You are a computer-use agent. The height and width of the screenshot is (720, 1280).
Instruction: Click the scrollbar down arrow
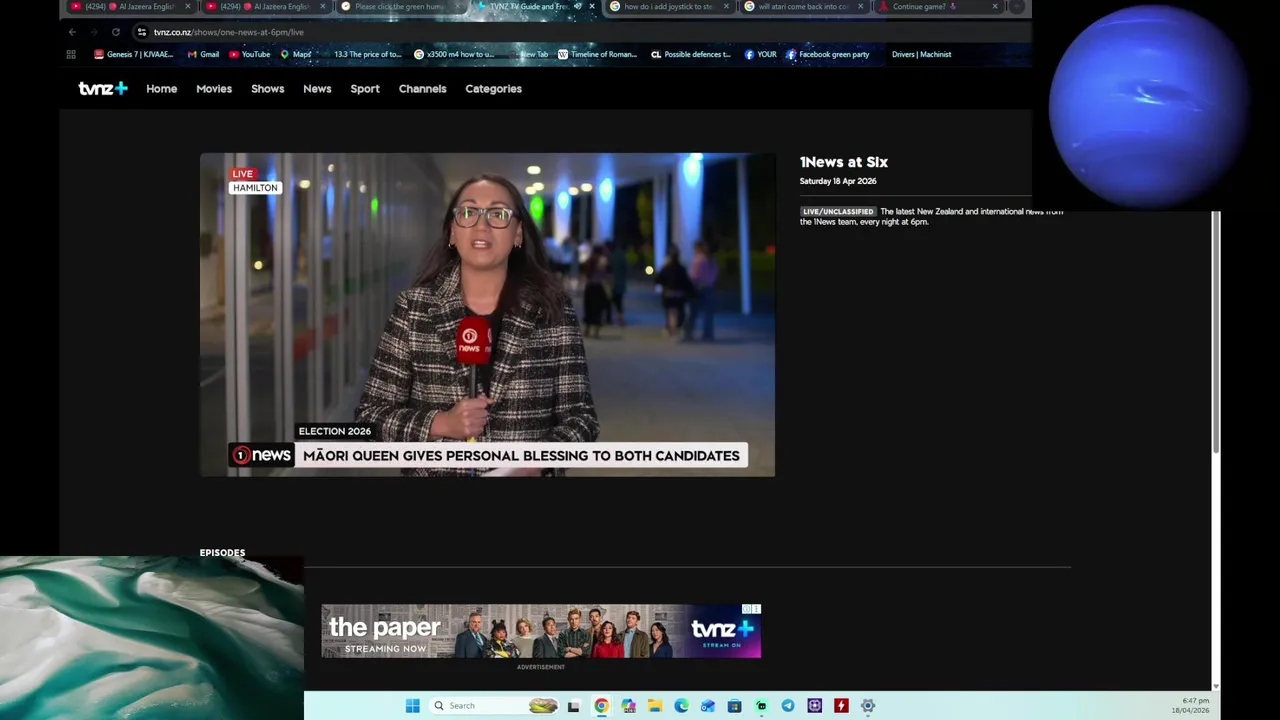[1216, 686]
